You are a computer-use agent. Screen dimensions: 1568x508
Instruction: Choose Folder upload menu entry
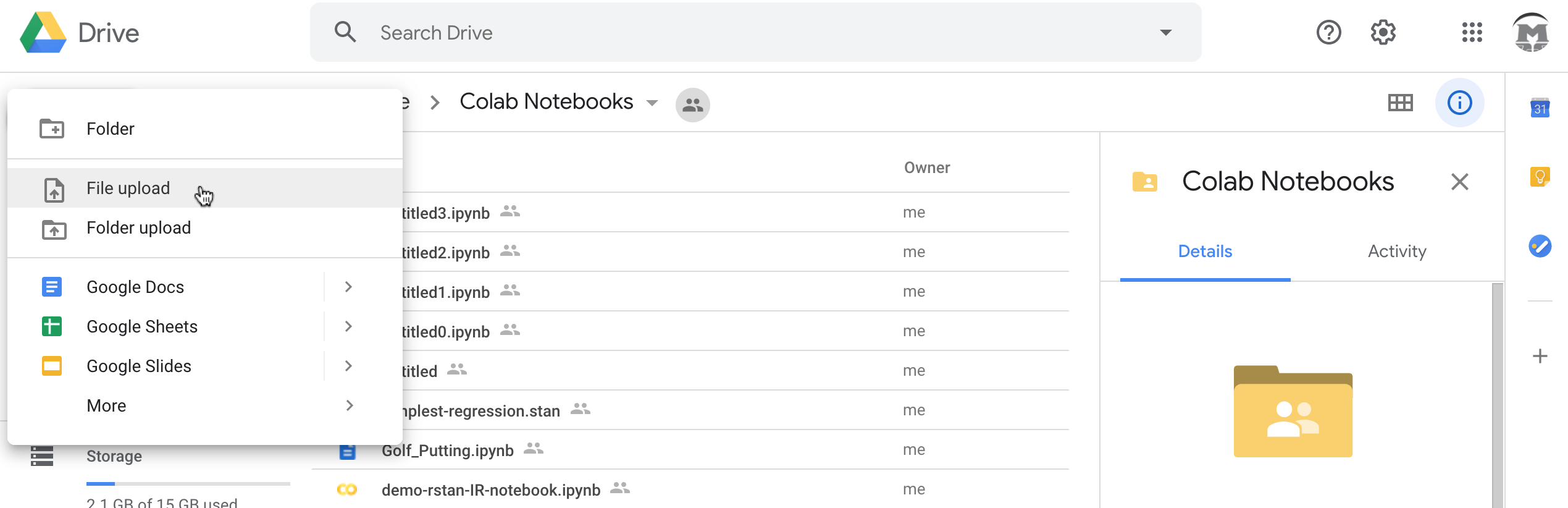[138, 227]
